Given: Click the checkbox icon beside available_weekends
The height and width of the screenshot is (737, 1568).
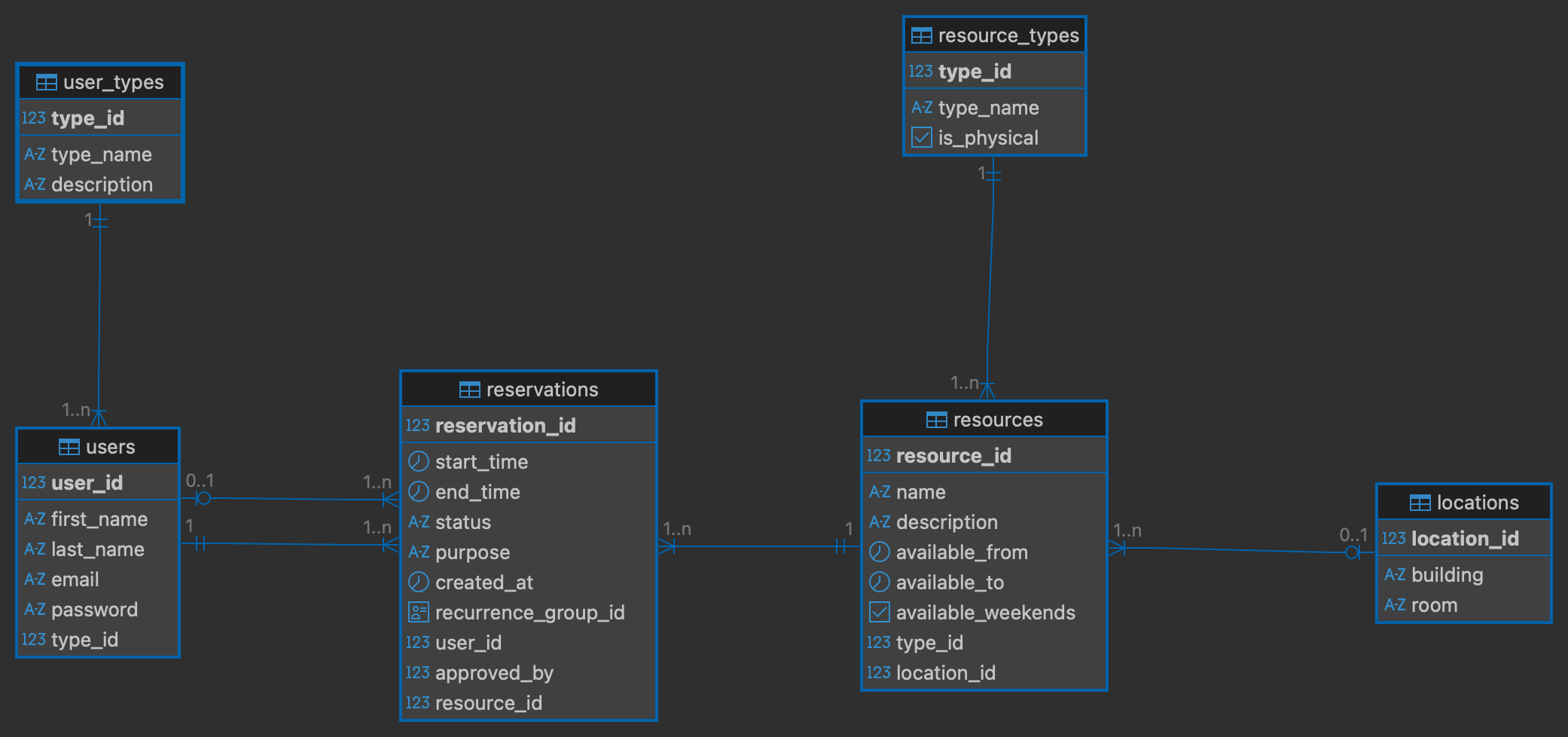Looking at the screenshot, I should [879, 612].
